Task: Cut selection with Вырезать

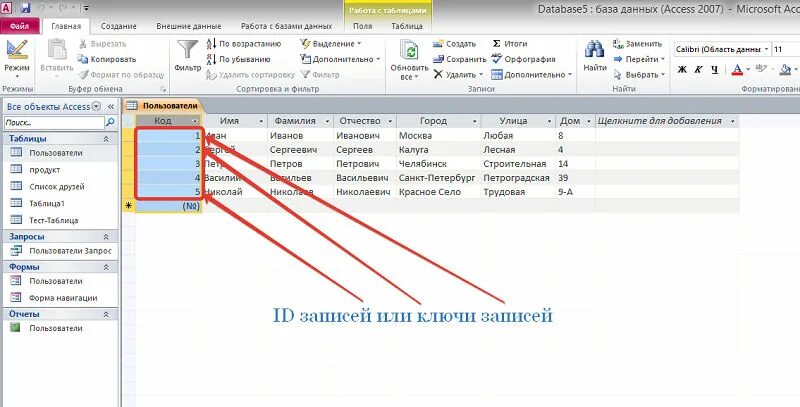Action: coord(102,44)
